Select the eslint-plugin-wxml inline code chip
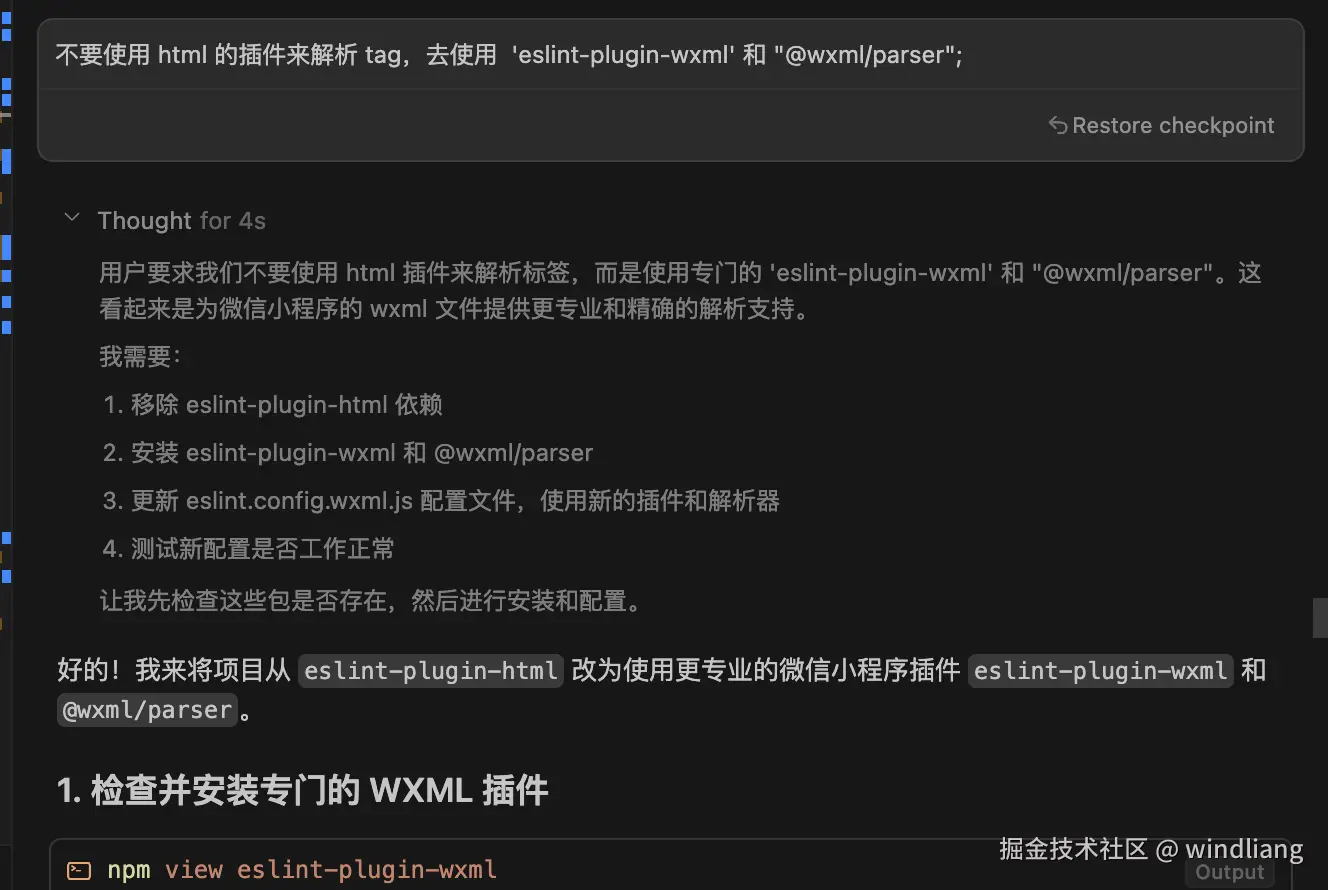 coord(1101,670)
